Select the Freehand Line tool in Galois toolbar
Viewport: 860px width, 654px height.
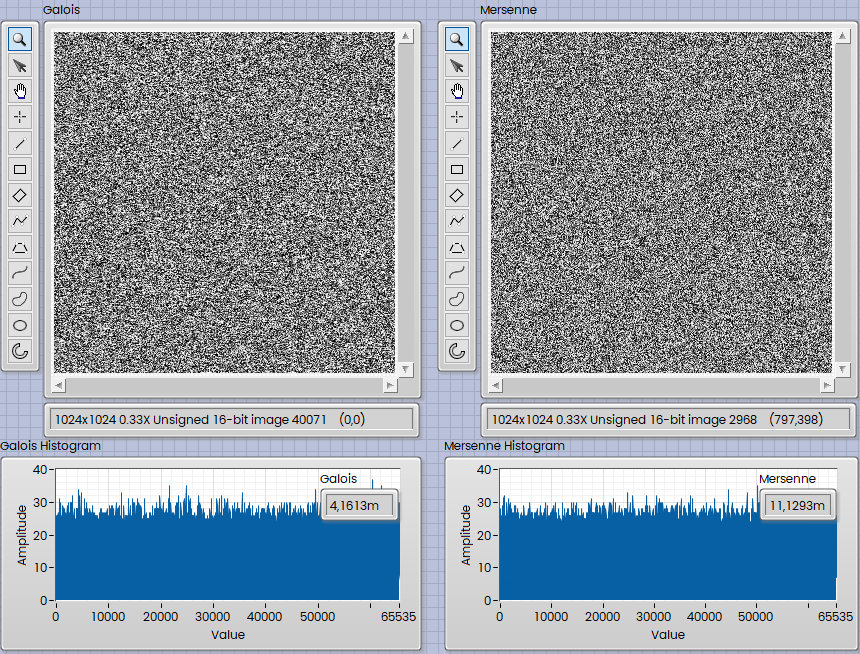[20, 273]
